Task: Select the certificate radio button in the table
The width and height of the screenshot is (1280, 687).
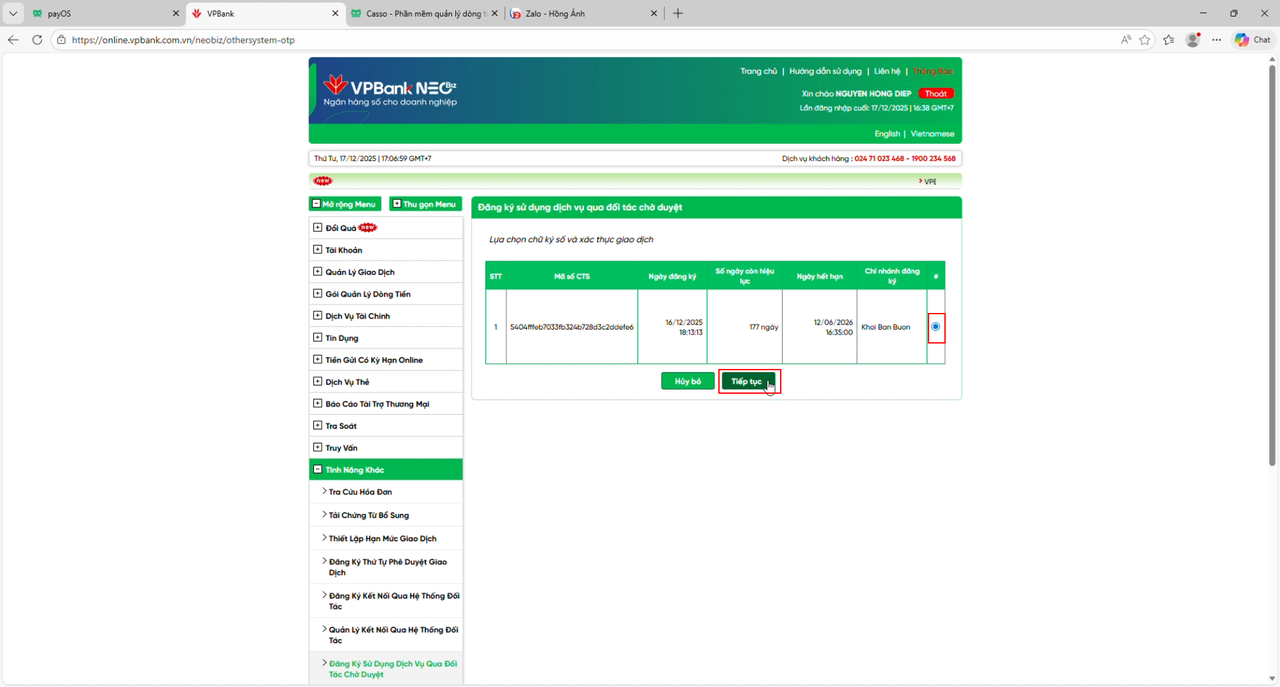Action: point(936,327)
